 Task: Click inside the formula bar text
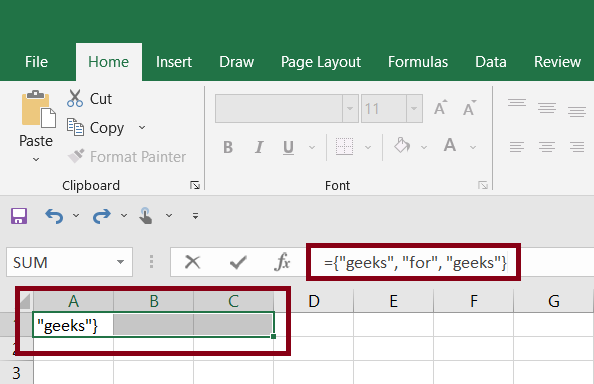tap(415, 262)
